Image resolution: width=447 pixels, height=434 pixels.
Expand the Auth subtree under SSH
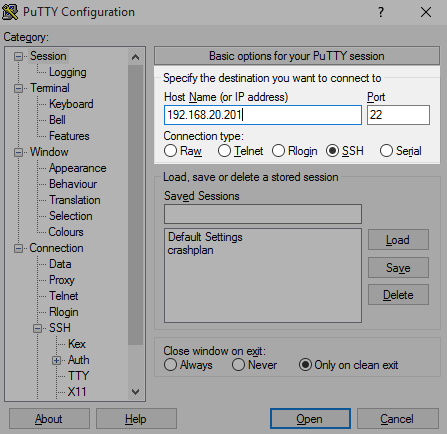tap(56, 360)
